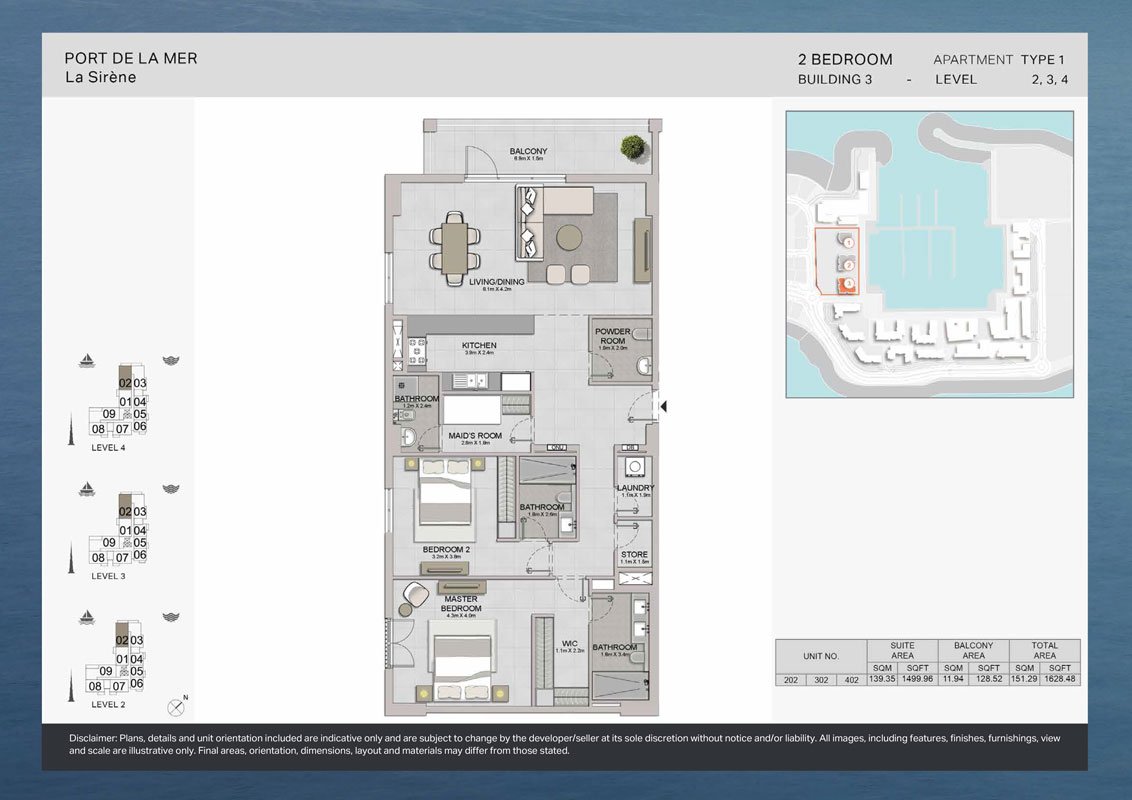Screen dimensions: 1132x800
Task: Click the Port de la Mer title
Action: (131, 59)
